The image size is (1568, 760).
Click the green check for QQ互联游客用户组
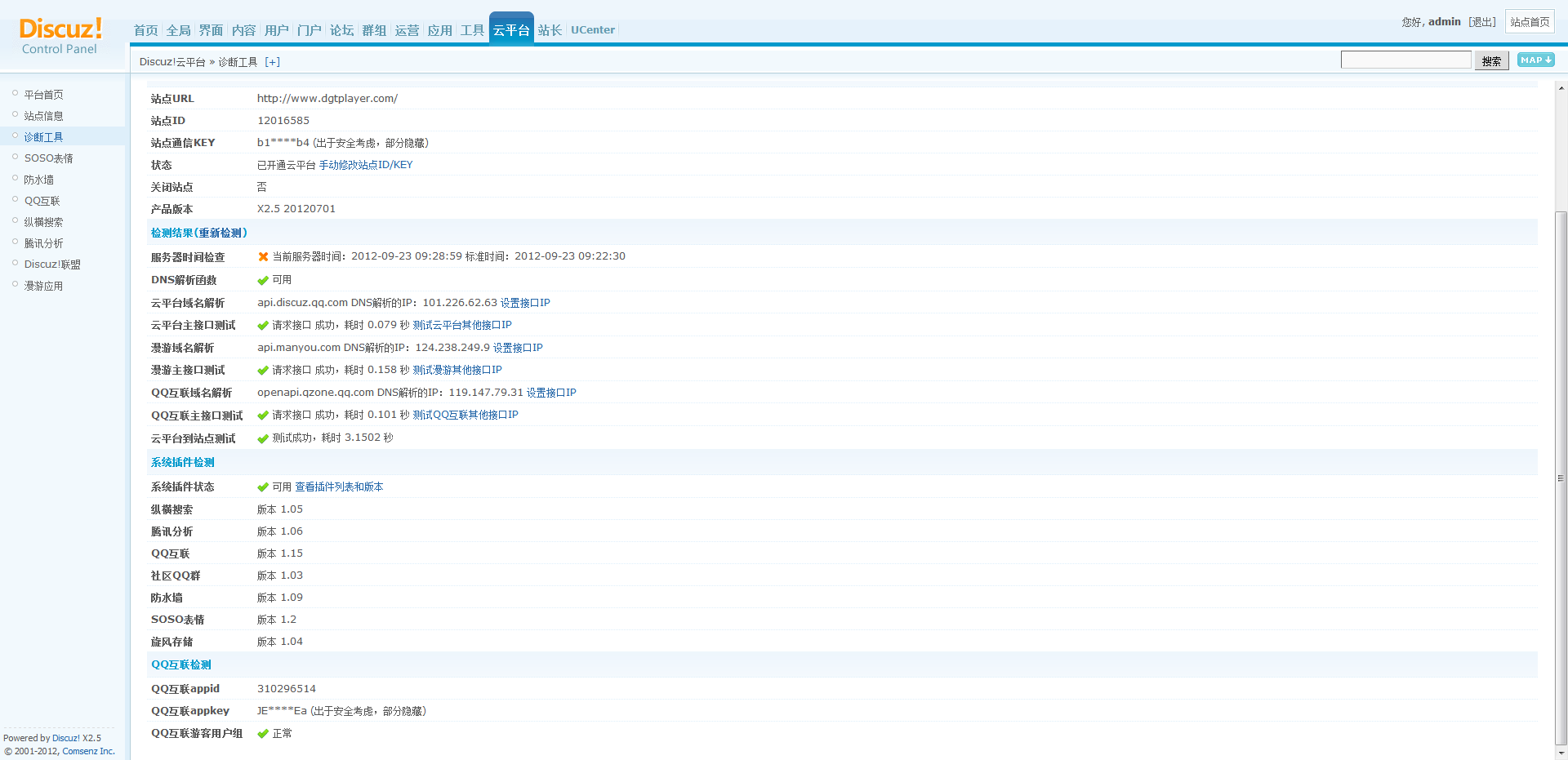[263, 734]
